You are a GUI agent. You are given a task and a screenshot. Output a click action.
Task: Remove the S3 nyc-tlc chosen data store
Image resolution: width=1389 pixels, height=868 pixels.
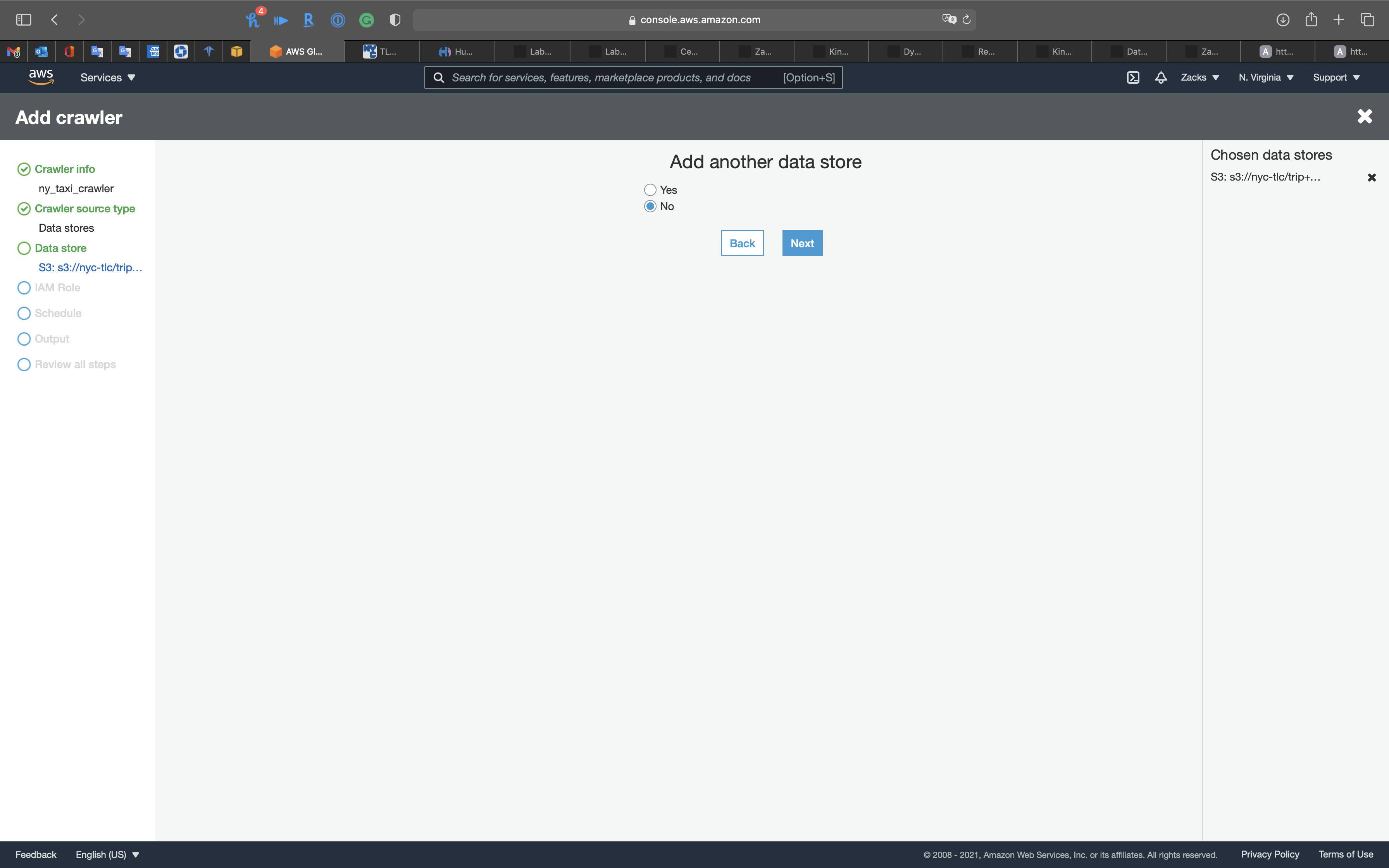tap(1371, 177)
